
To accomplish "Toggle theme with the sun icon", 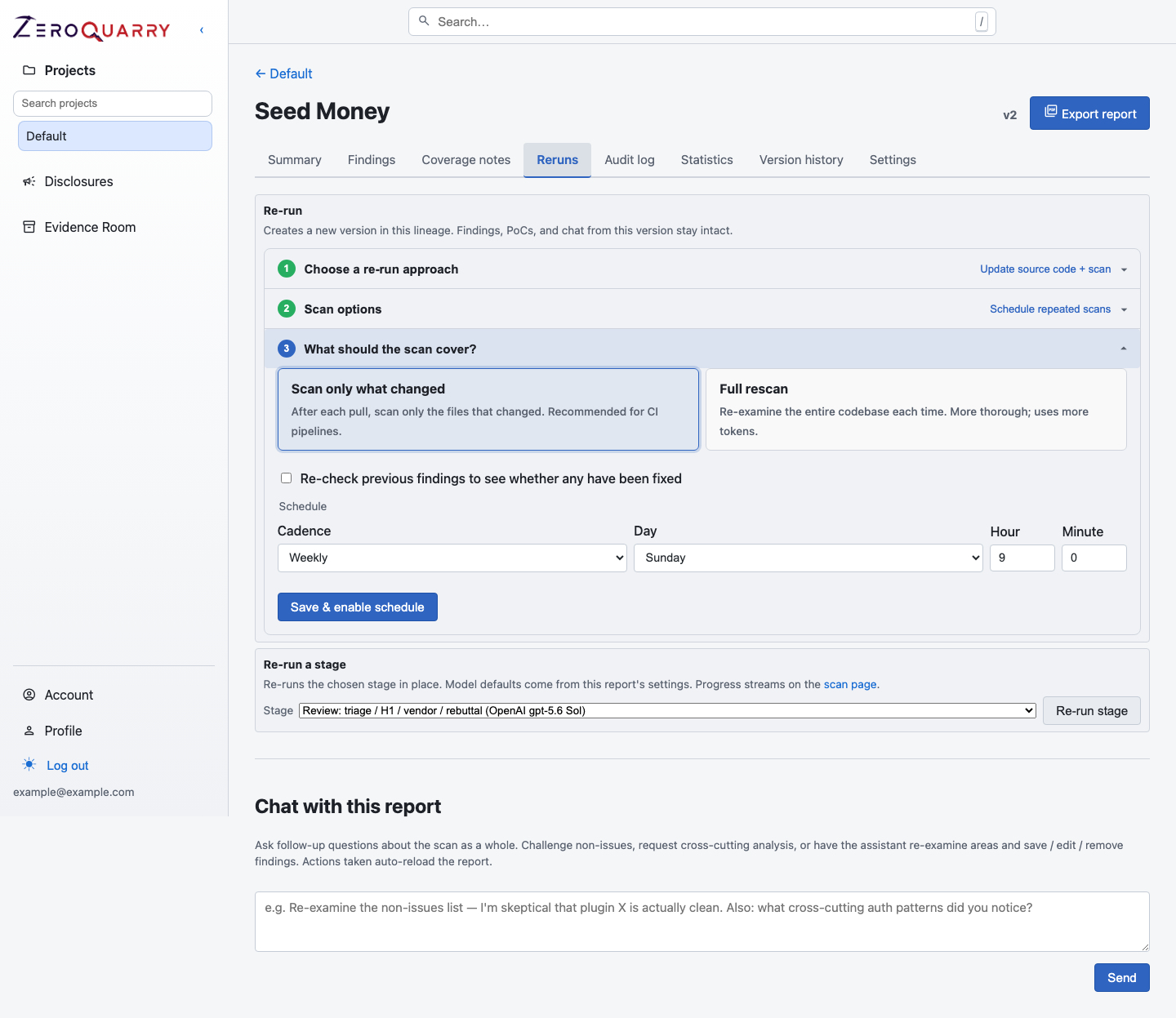I will click(29, 765).
